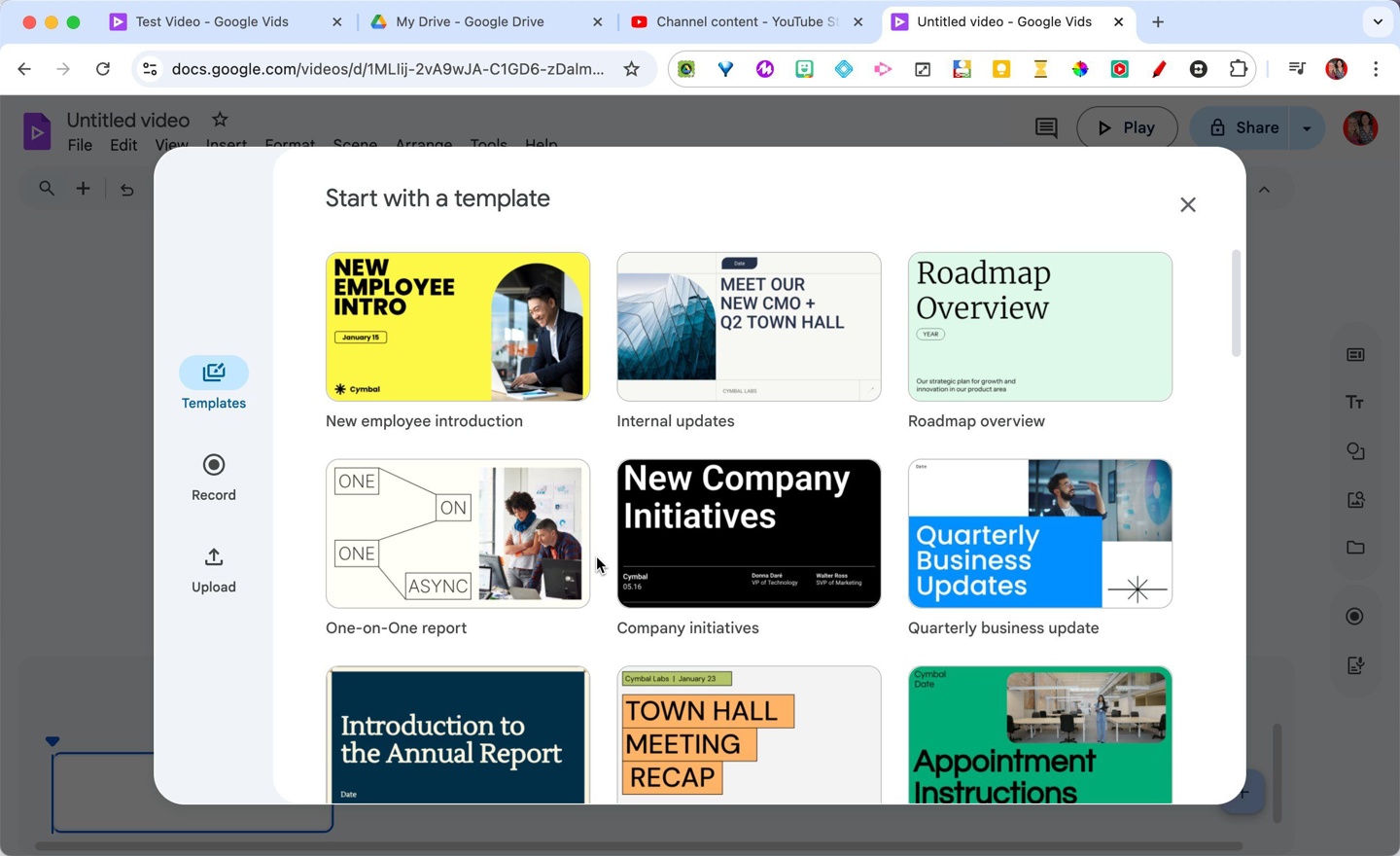Open the script editor icon in right sidebar
The width and height of the screenshot is (1400, 856).
click(x=1355, y=665)
